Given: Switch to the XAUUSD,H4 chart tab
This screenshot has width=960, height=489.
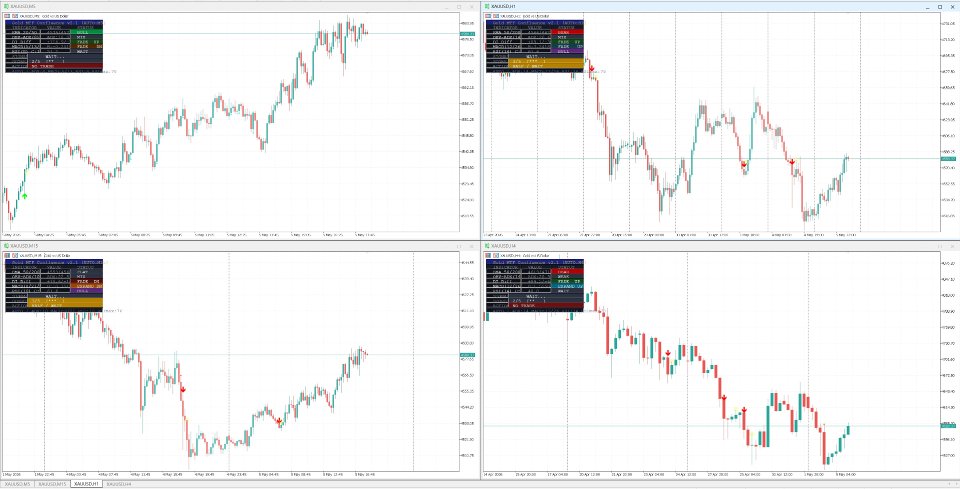Looking at the screenshot, I should (121, 484).
